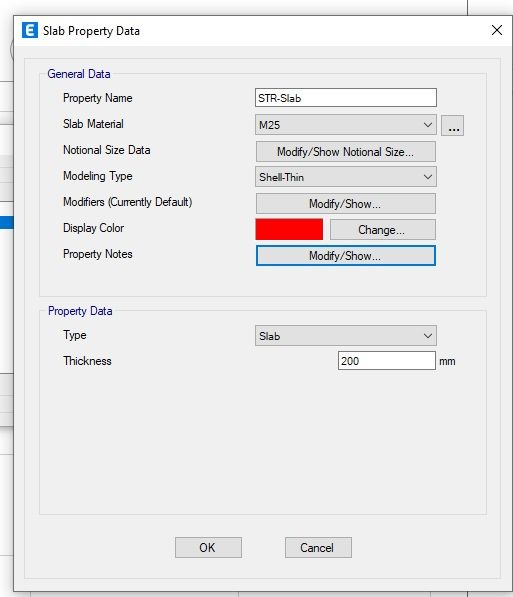Open slab material ellipsis browse button
The height and width of the screenshot is (597, 513).
[452, 125]
